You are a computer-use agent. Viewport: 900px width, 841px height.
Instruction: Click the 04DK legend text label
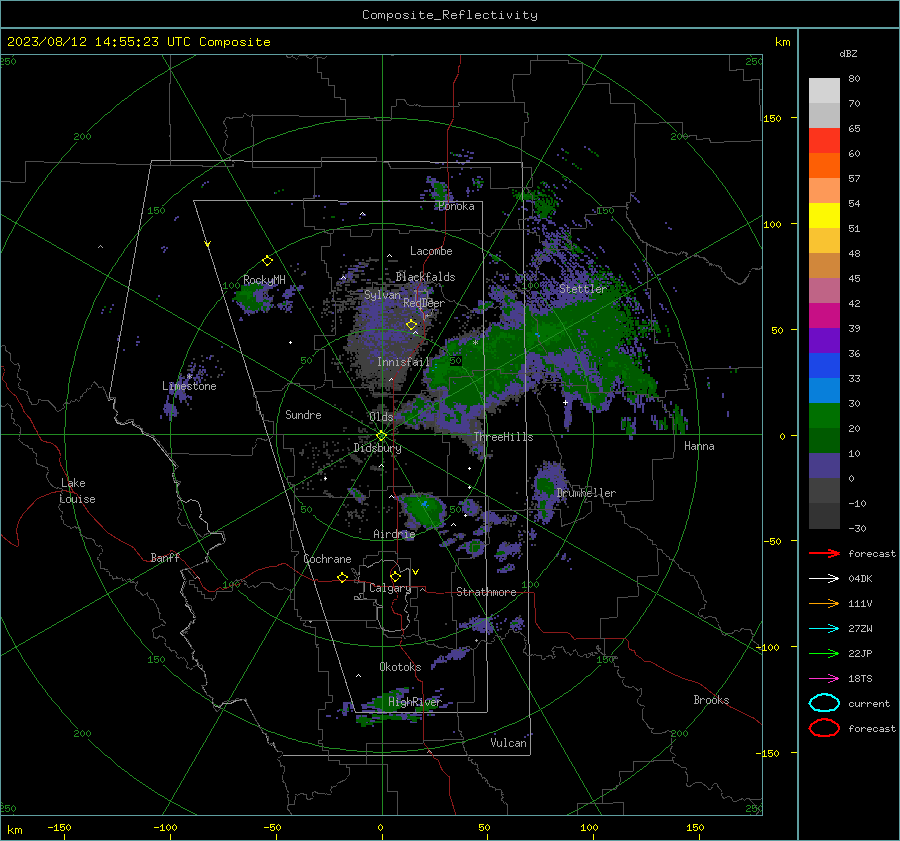860,579
